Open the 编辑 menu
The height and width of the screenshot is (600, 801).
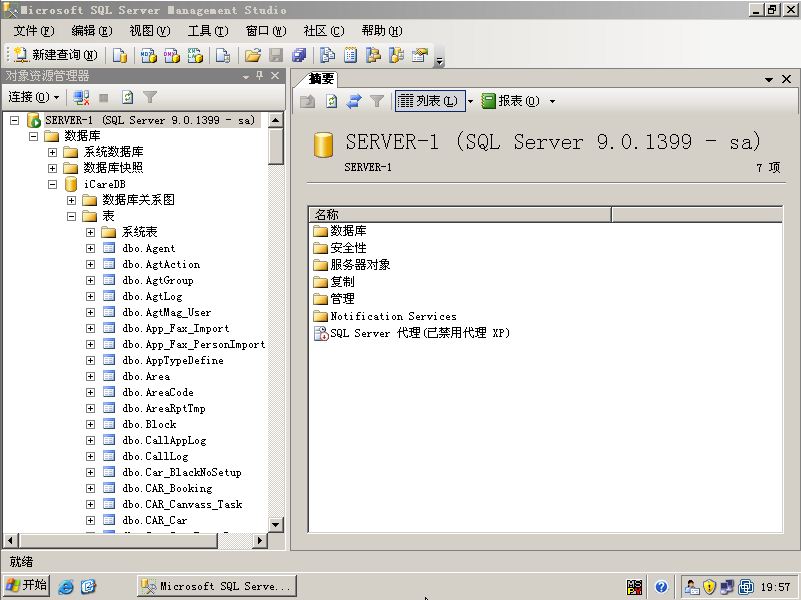92,31
